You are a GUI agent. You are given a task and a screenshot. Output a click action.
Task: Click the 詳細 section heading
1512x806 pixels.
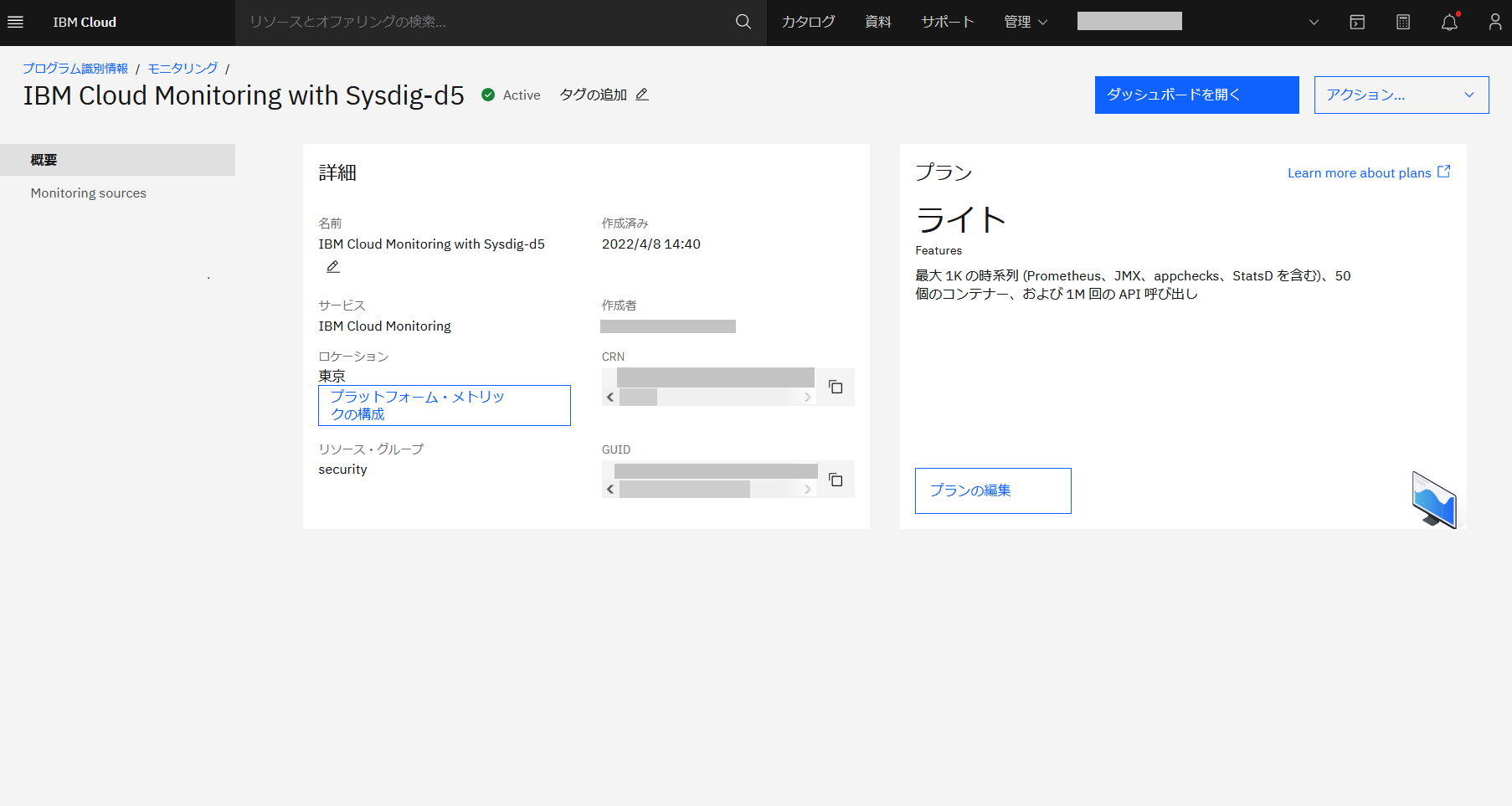pyautogui.click(x=337, y=172)
